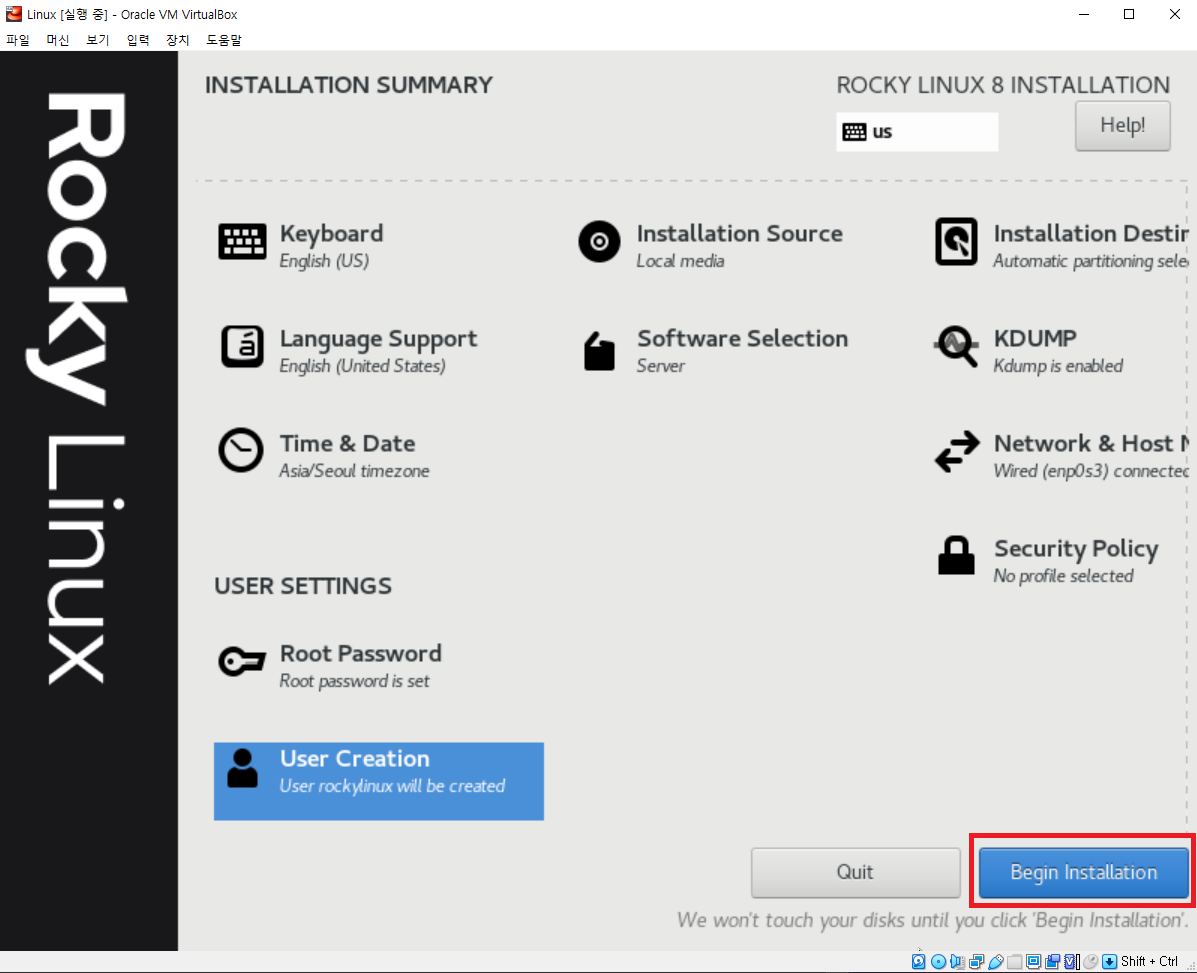The height and width of the screenshot is (973, 1197).
Task: Click the Quit button
Action: pos(855,872)
